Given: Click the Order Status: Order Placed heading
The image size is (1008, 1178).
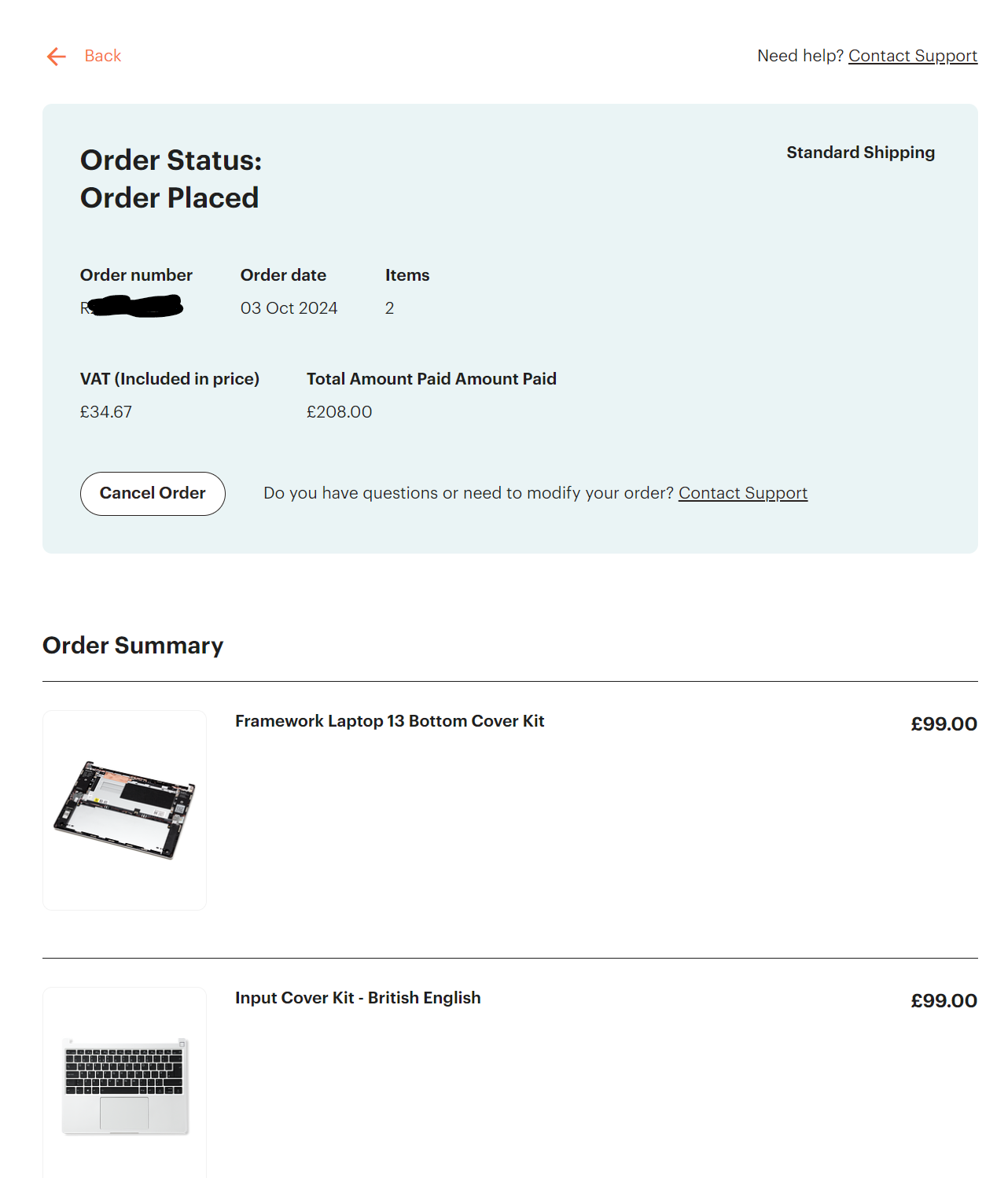Looking at the screenshot, I should coord(171,179).
